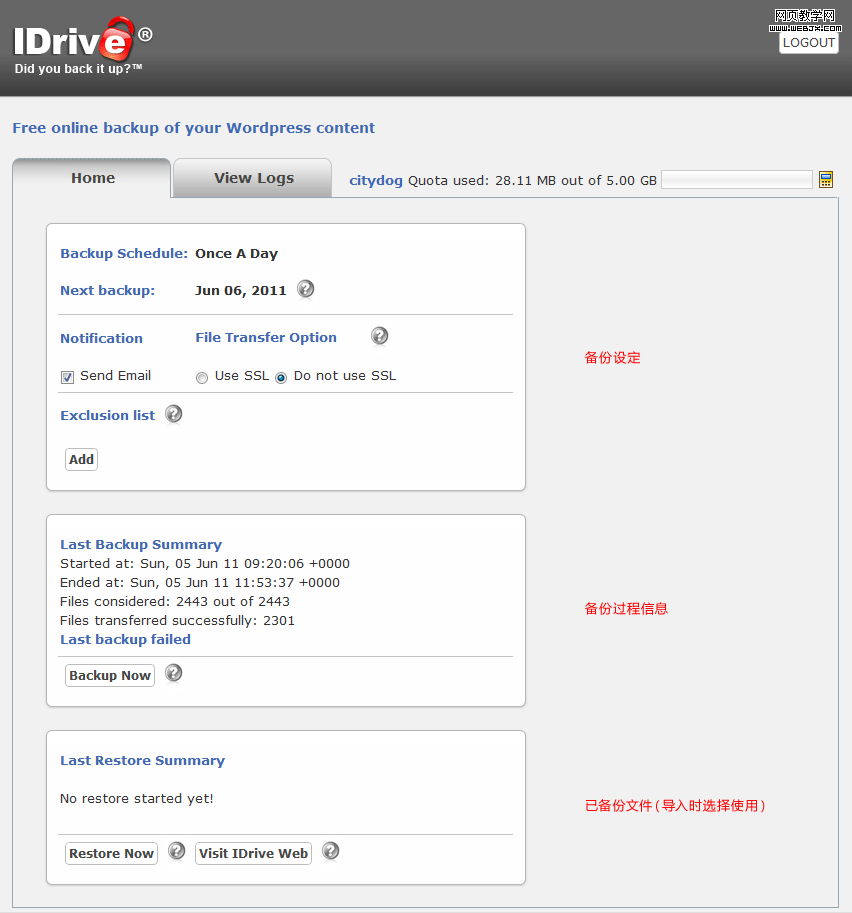Viewport: 852px width, 913px height.
Task: Click help icon next to File Transfer Option
Action: click(x=379, y=336)
